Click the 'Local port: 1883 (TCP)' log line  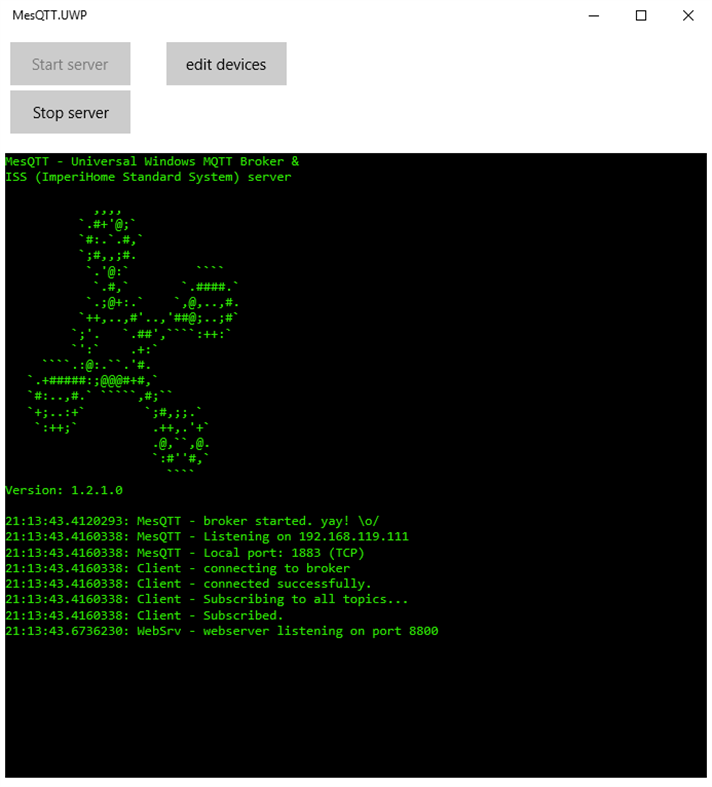coord(185,553)
